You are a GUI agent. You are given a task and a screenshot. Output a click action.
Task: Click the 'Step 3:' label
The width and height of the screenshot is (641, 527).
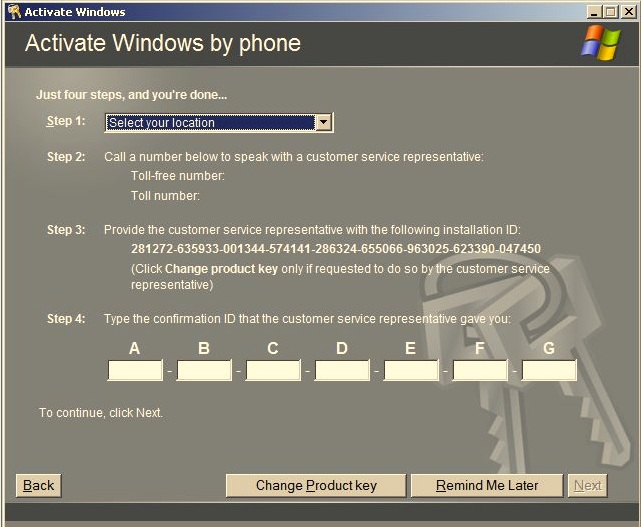(66, 230)
